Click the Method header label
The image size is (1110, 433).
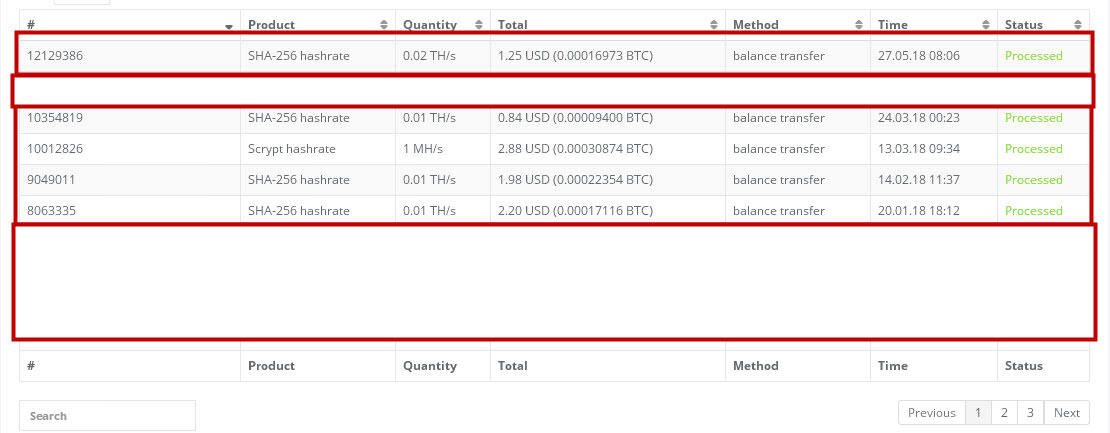tap(755, 25)
